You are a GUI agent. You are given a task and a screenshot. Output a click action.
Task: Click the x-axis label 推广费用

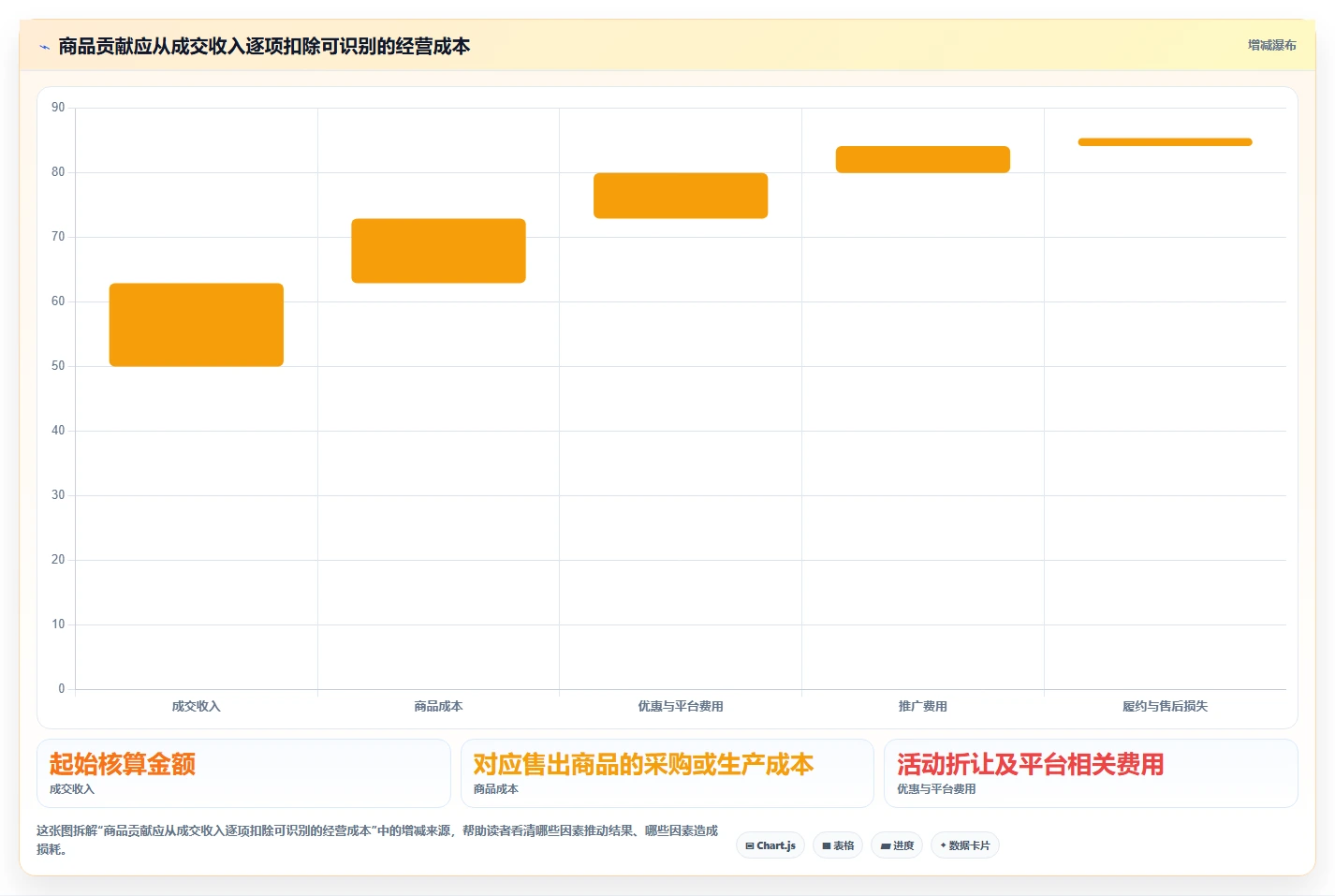[x=923, y=707]
